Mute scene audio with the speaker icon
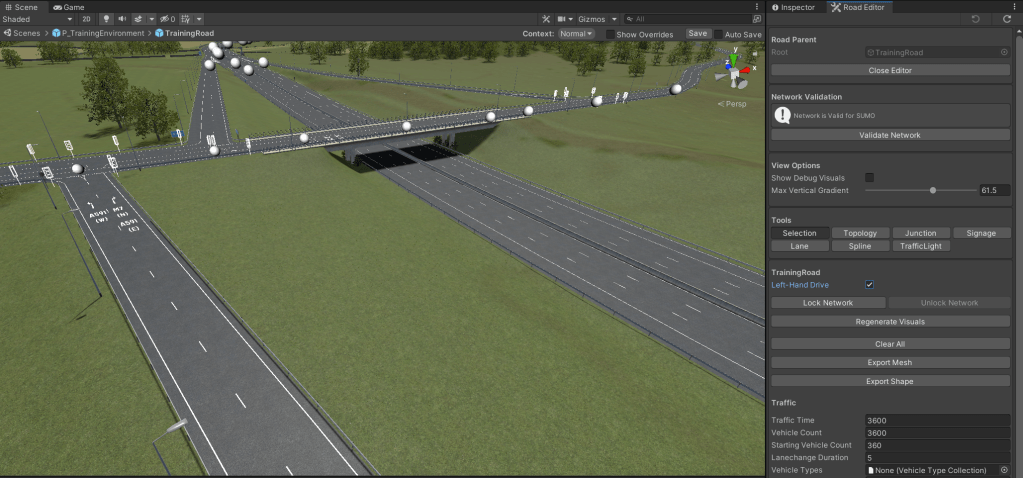This screenshot has width=1023, height=478. [122, 19]
